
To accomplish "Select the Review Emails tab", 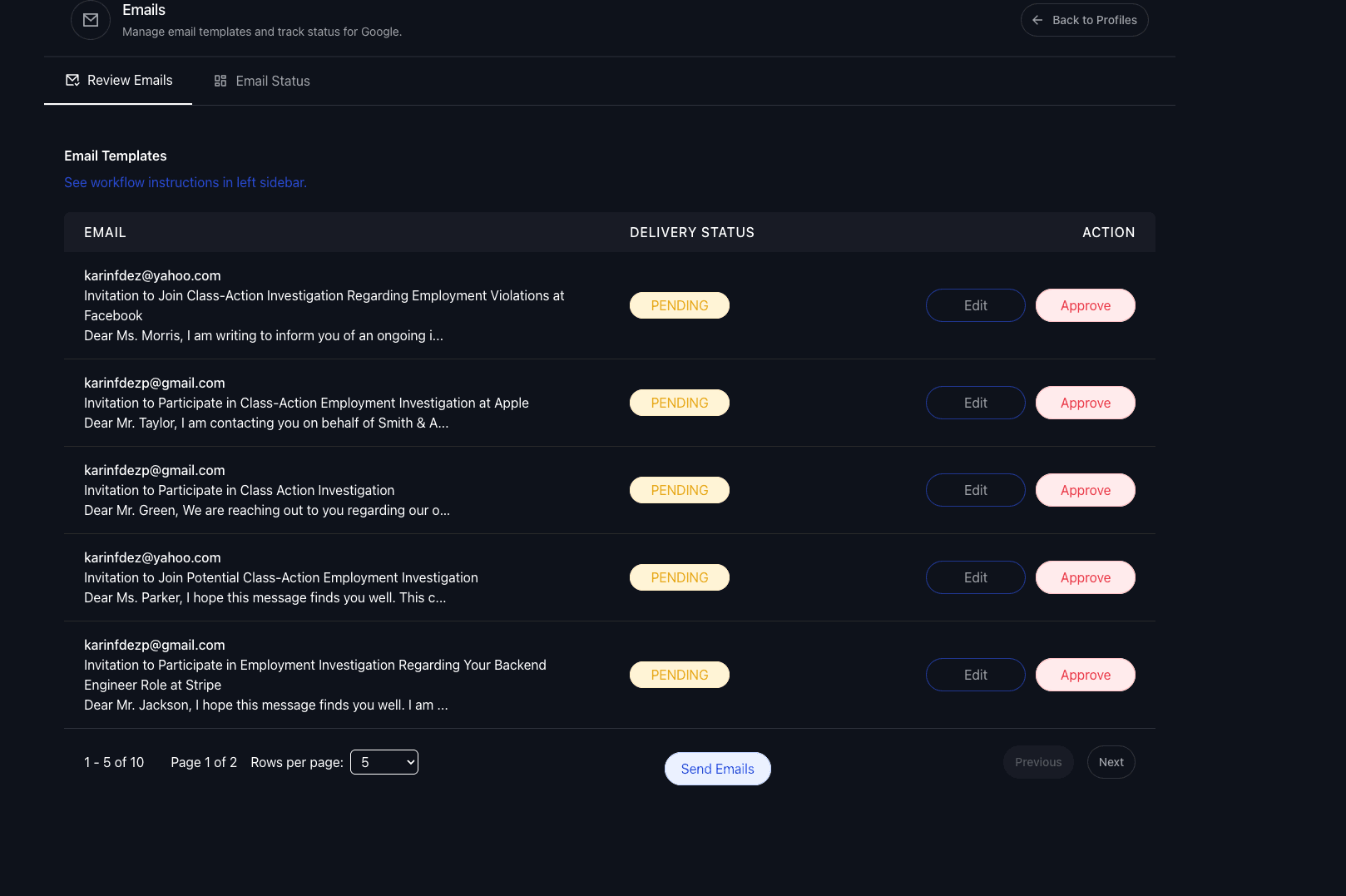I will (x=119, y=80).
